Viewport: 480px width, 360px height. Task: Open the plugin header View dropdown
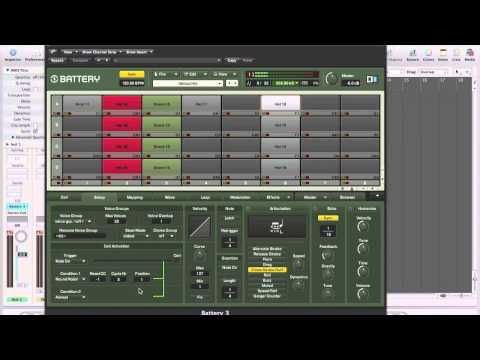tap(70, 52)
